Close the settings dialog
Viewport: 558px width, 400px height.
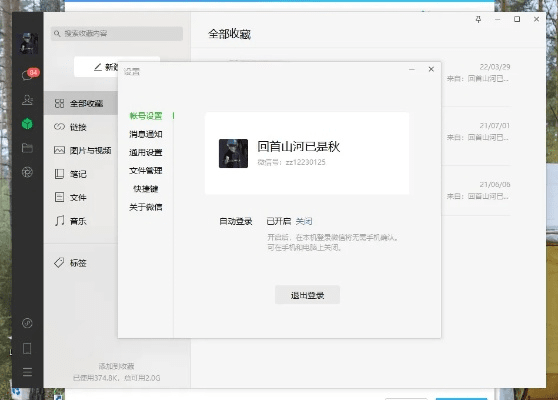coord(431,69)
